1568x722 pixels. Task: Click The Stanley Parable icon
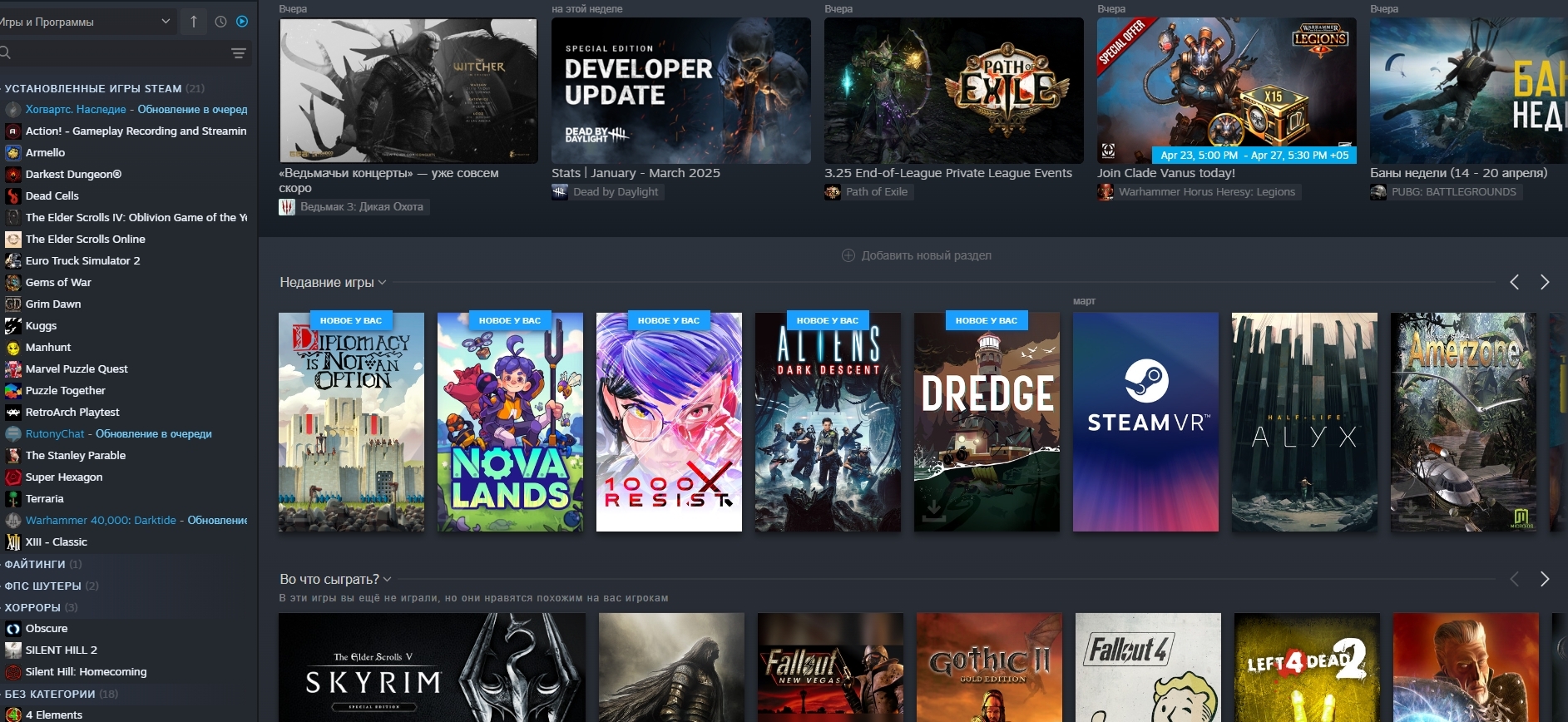coord(12,455)
